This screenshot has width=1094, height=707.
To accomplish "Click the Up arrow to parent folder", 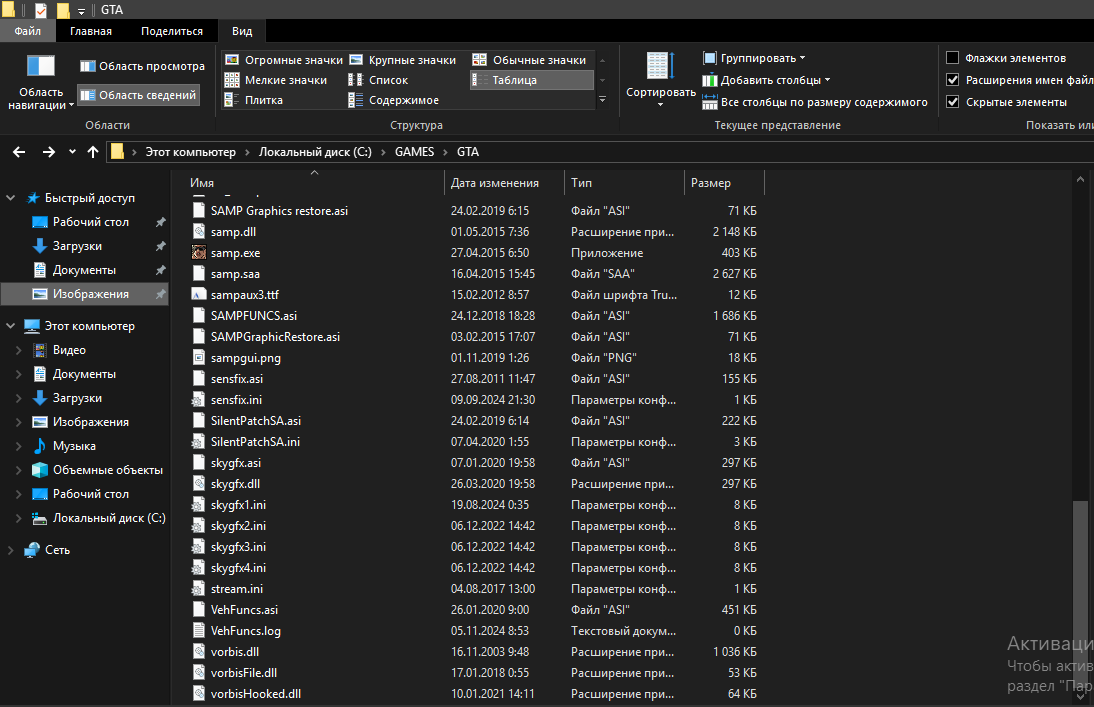I will (93, 152).
